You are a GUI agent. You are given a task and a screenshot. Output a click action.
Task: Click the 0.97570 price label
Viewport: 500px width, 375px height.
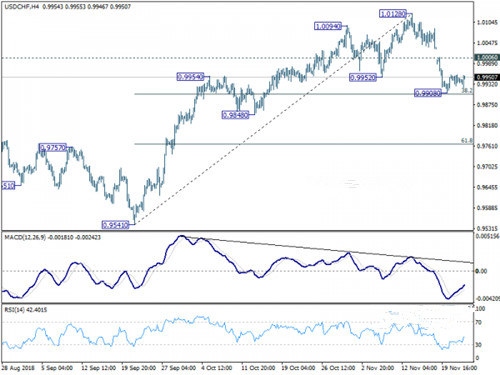[x=53, y=147]
